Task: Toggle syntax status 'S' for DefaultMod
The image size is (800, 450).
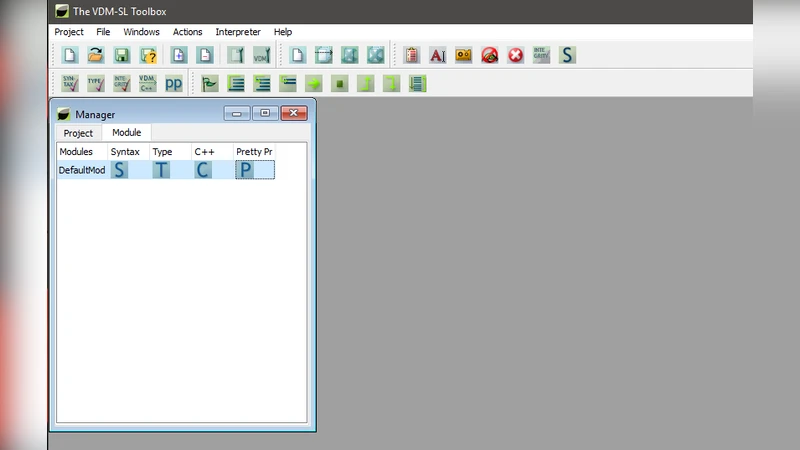Action: [x=120, y=170]
